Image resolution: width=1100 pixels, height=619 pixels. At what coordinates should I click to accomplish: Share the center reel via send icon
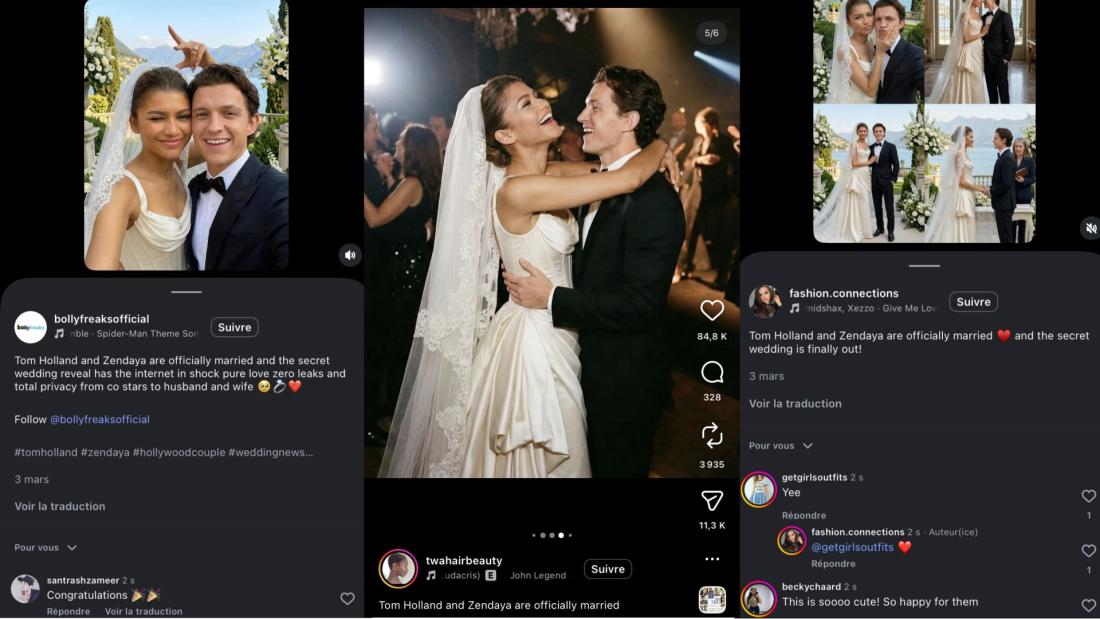click(x=712, y=500)
